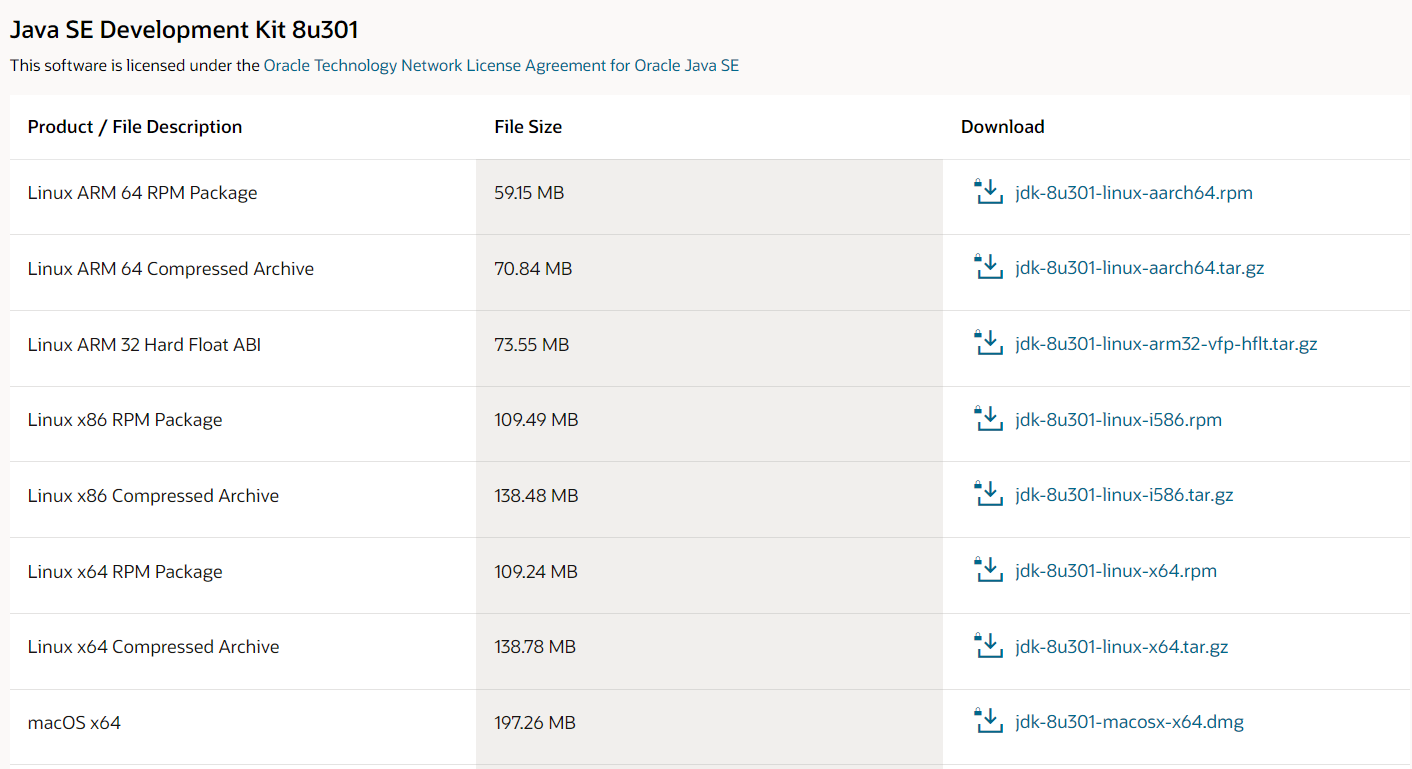The image size is (1412, 769).
Task: Click download icon for Linux x64 Compressed Archive
Action: click(x=988, y=646)
